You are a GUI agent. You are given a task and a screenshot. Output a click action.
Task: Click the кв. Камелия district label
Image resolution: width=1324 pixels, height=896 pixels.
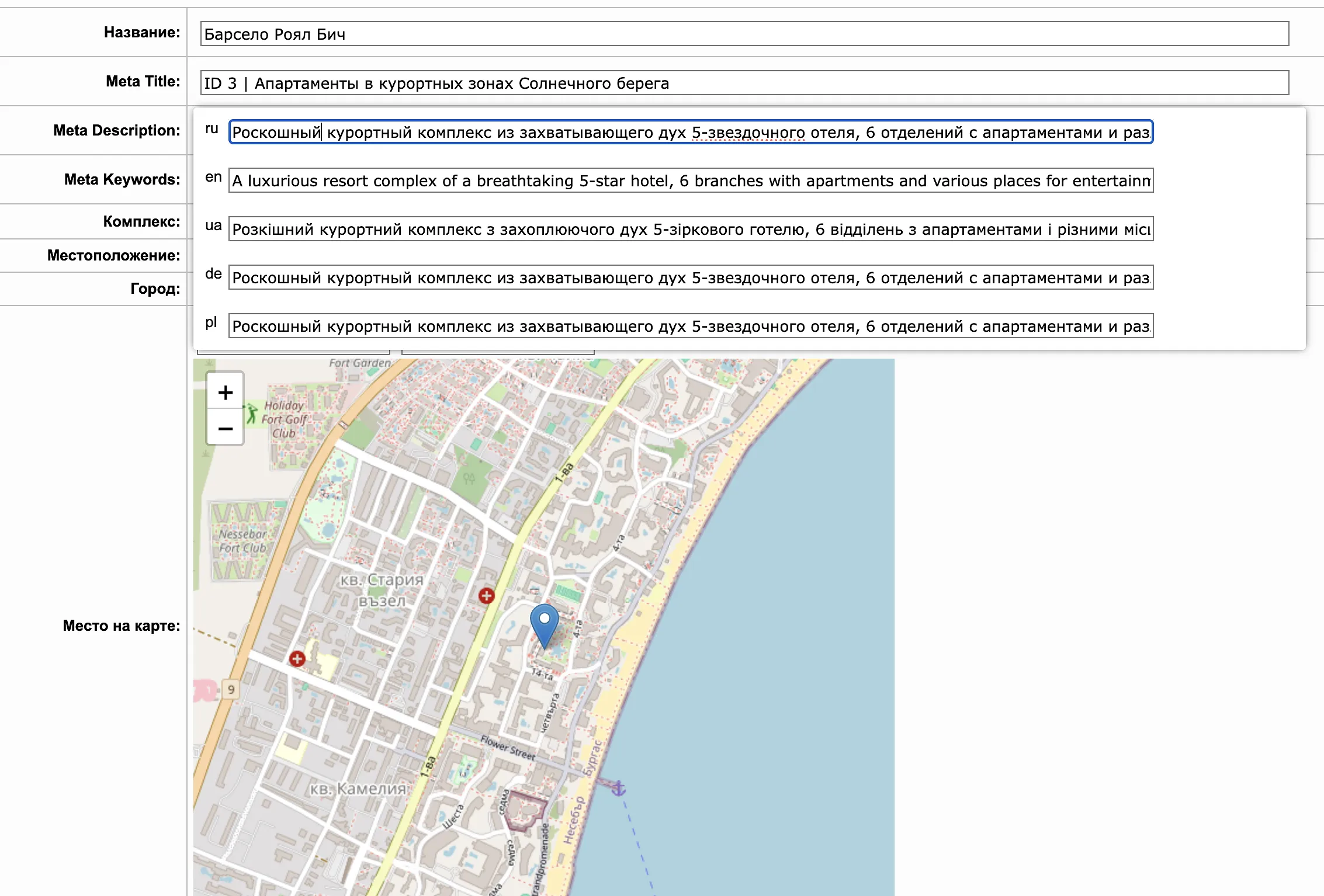click(x=358, y=789)
